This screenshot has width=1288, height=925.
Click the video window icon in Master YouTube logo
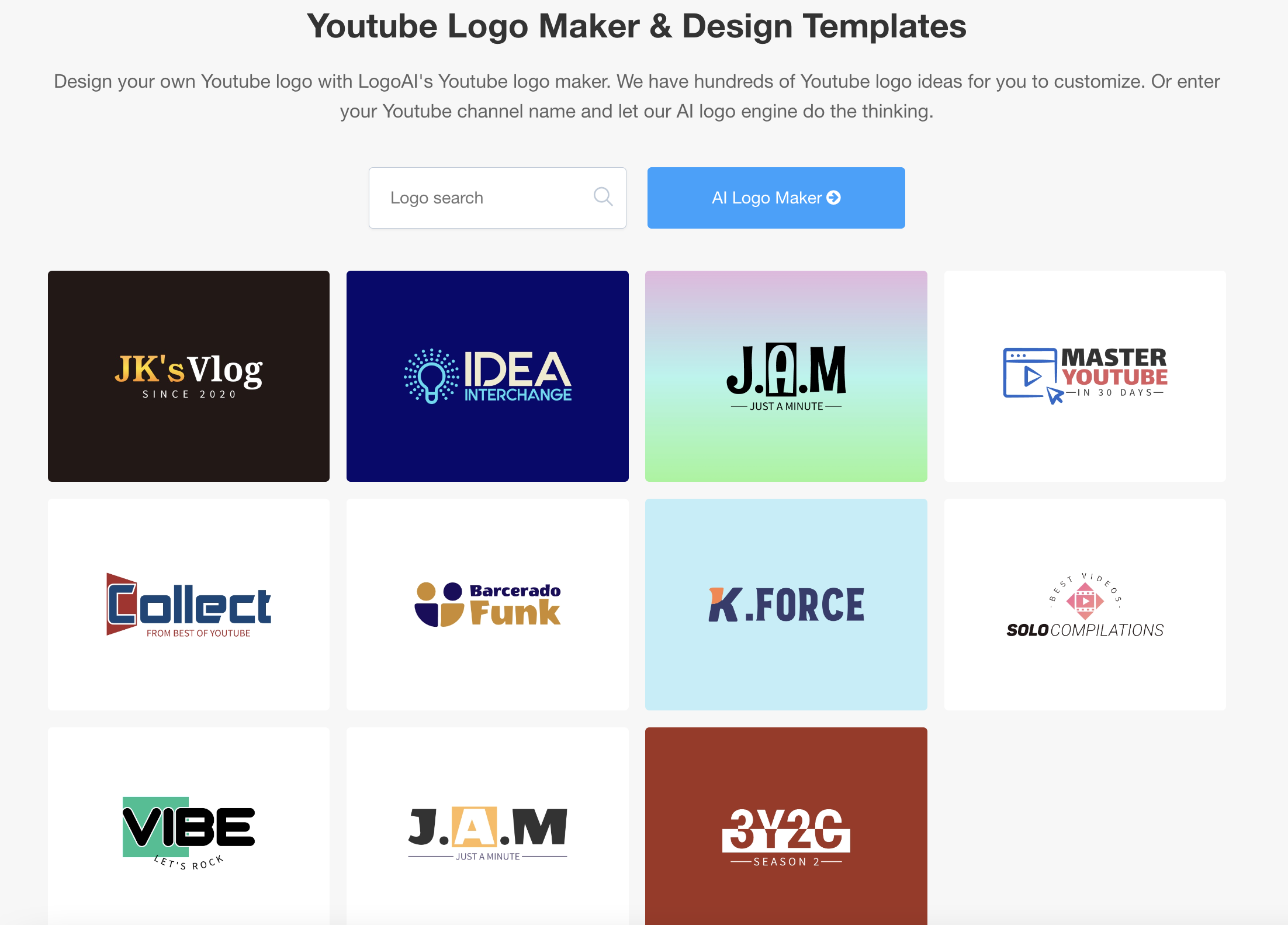click(1030, 374)
